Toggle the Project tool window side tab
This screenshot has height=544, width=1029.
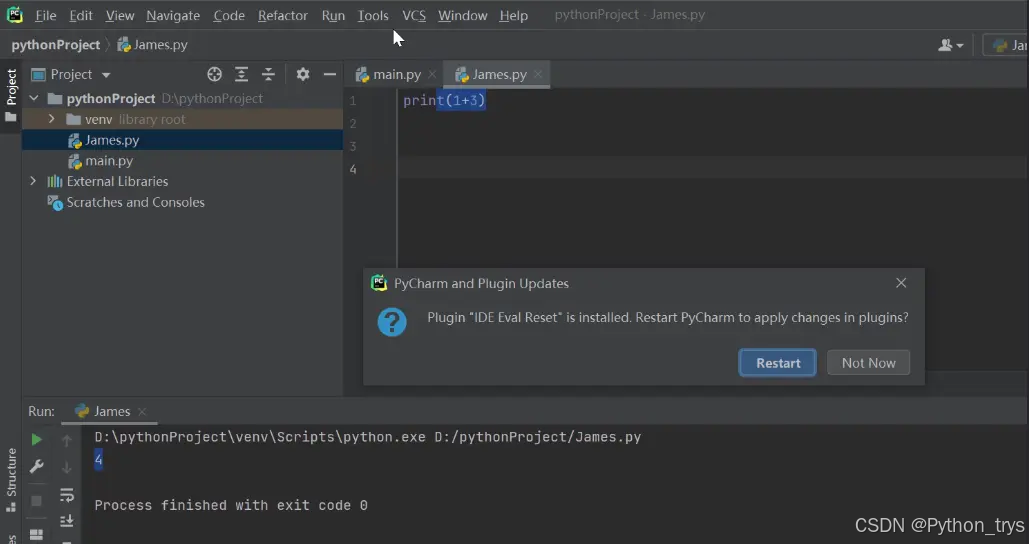(11, 94)
